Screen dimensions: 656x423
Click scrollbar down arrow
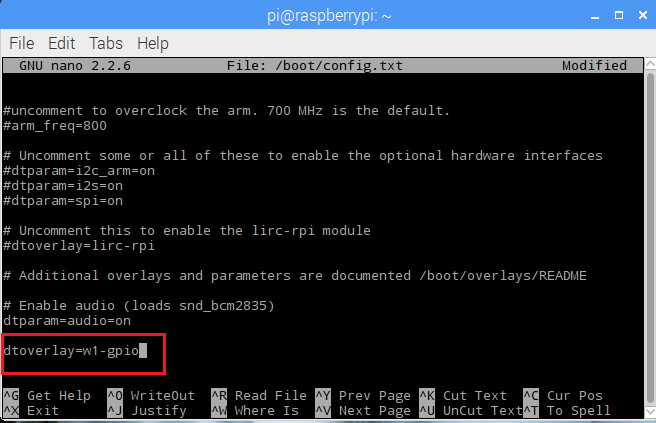[x=650, y=412]
